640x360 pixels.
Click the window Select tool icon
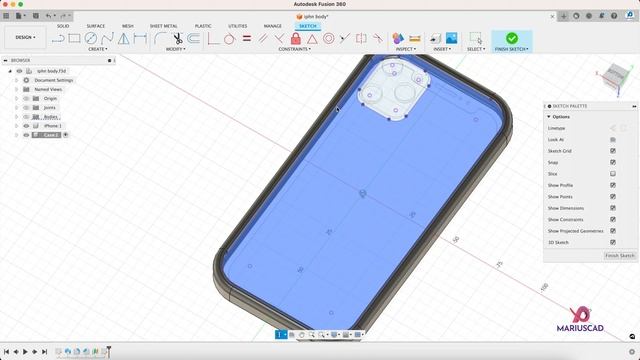[x=476, y=38]
